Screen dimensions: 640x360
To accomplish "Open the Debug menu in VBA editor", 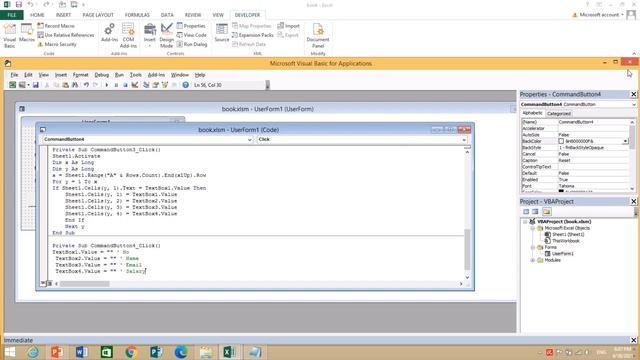I will point(102,75).
